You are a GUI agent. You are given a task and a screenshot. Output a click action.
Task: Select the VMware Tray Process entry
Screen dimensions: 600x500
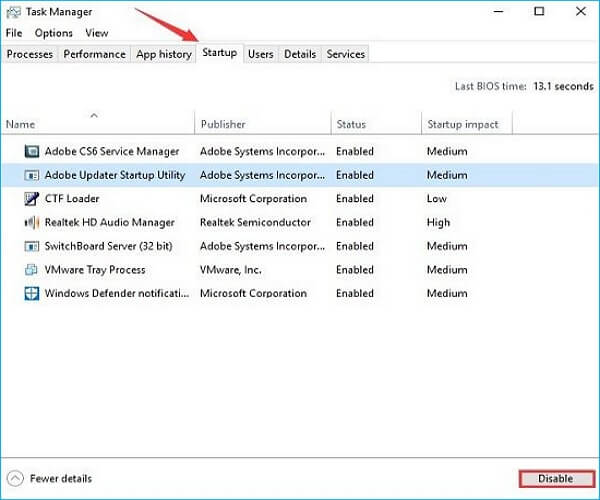click(x=95, y=270)
